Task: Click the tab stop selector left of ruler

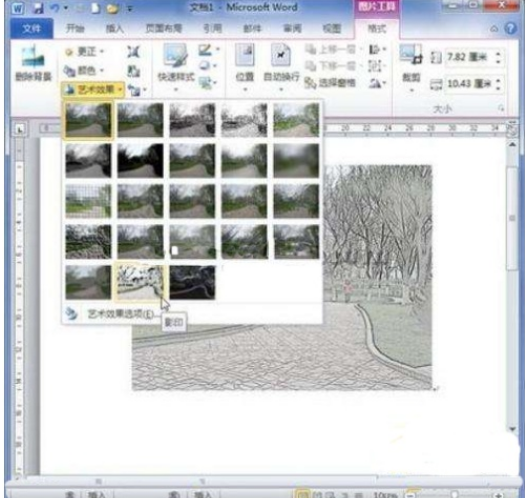Action: pyautogui.click(x=20, y=129)
